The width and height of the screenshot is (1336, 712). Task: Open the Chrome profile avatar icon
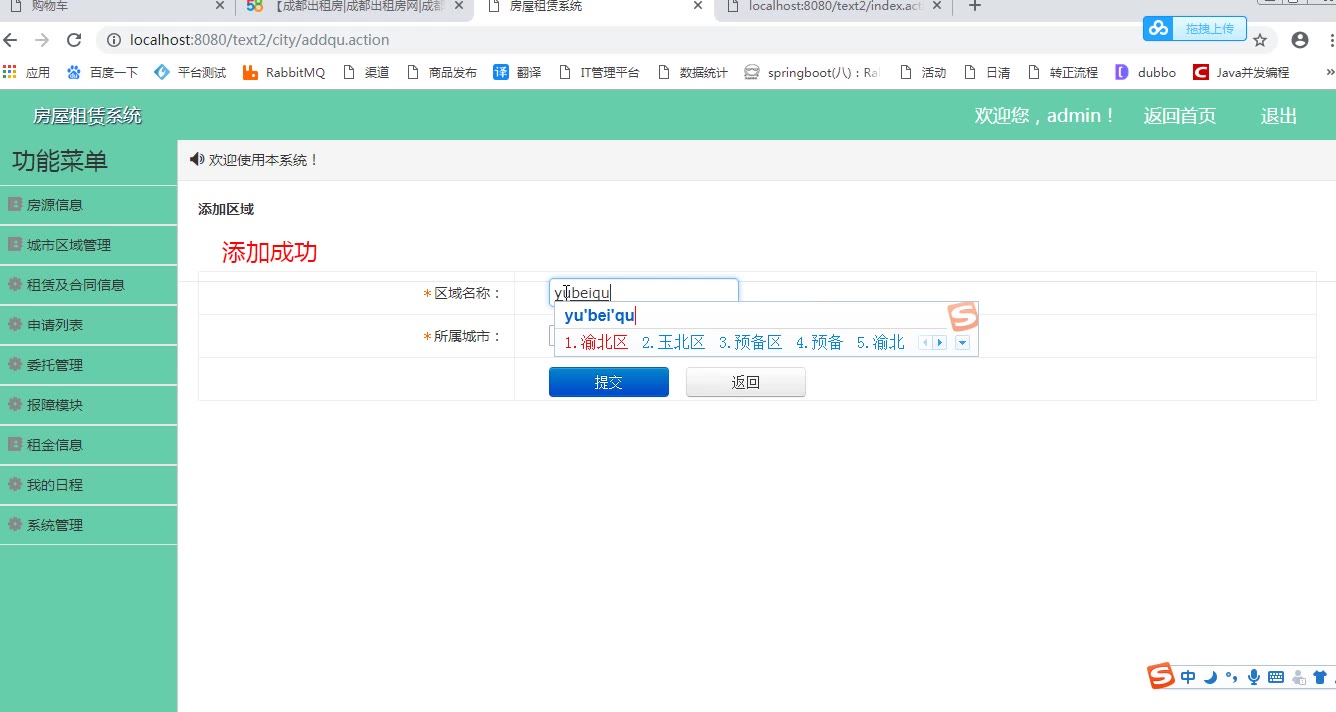[1300, 40]
